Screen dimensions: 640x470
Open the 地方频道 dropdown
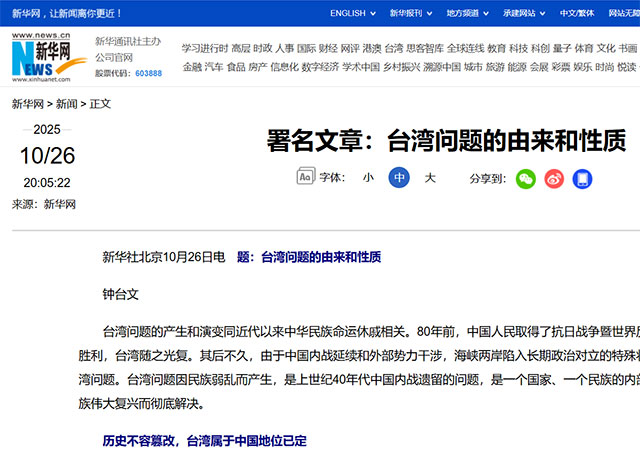pyautogui.click(x=468, y=14)
